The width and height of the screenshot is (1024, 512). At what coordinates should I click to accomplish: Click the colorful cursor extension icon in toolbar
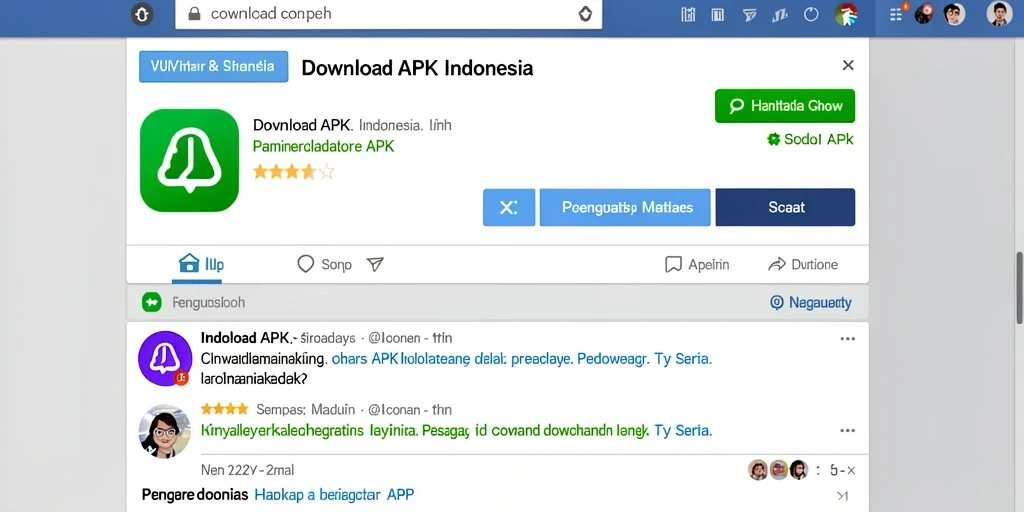click(x=846, y=14)
